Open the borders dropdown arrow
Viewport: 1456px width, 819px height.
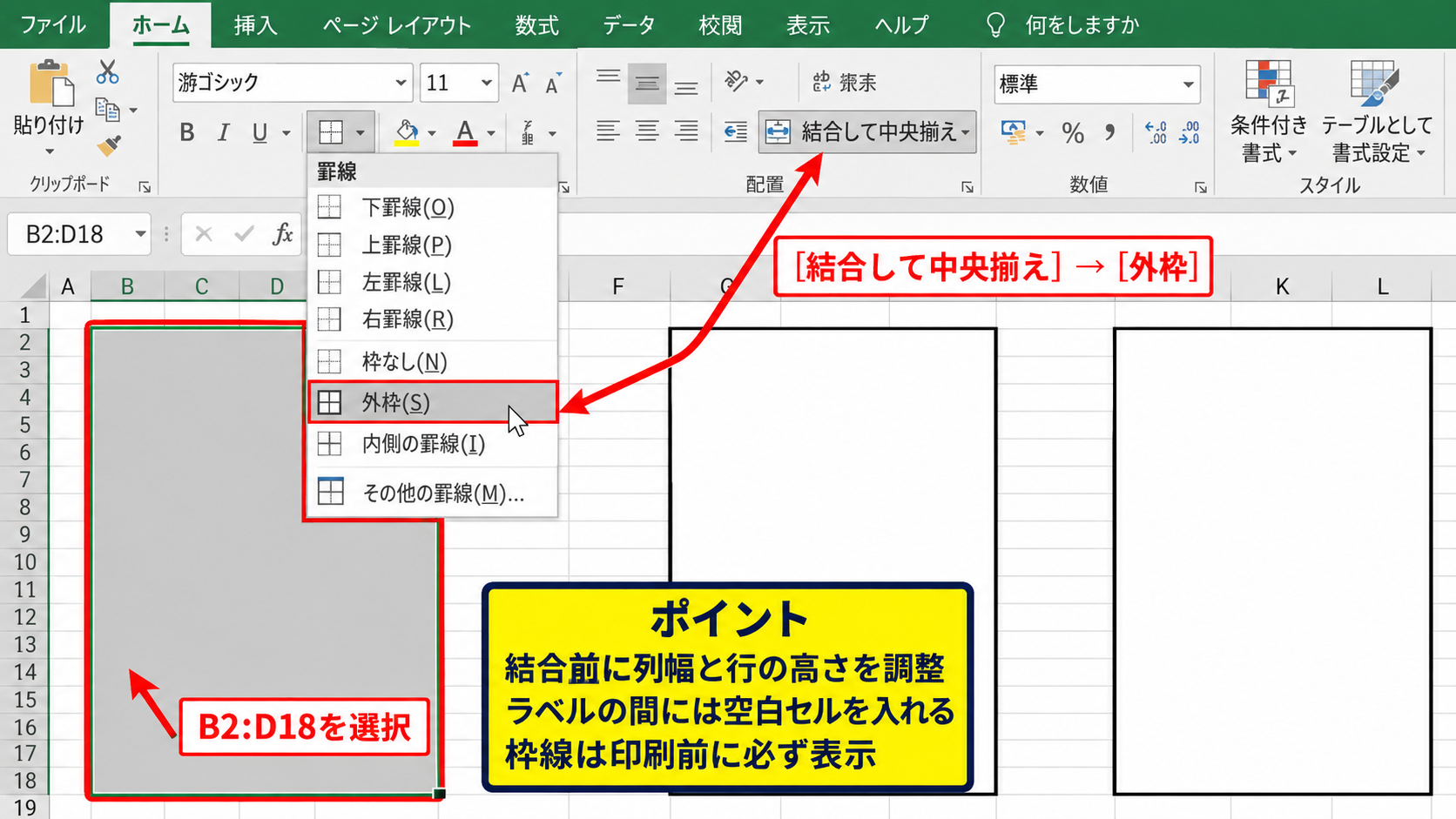pos(360,133)
